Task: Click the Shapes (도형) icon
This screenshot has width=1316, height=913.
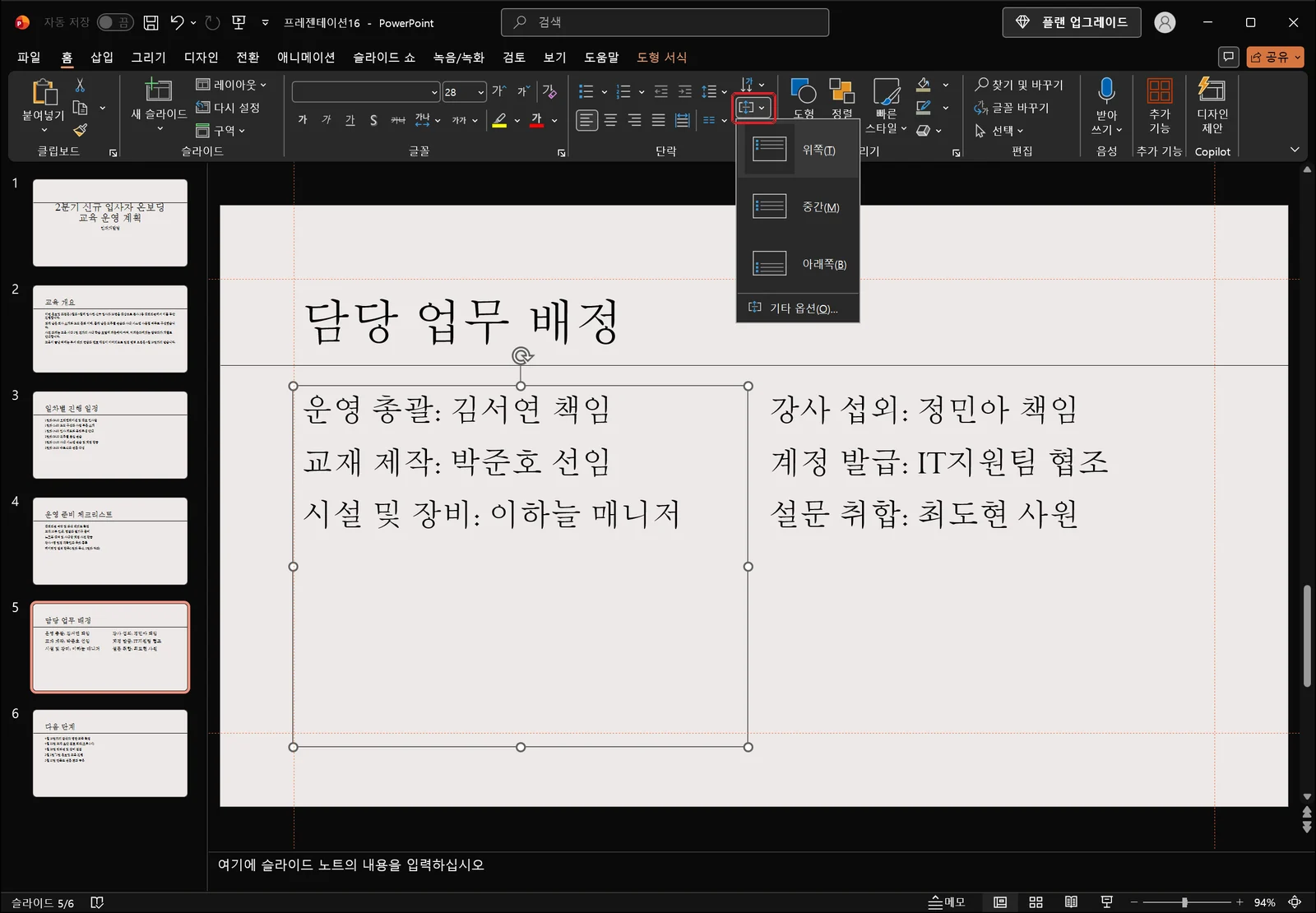Action: [x=803, y=91]
